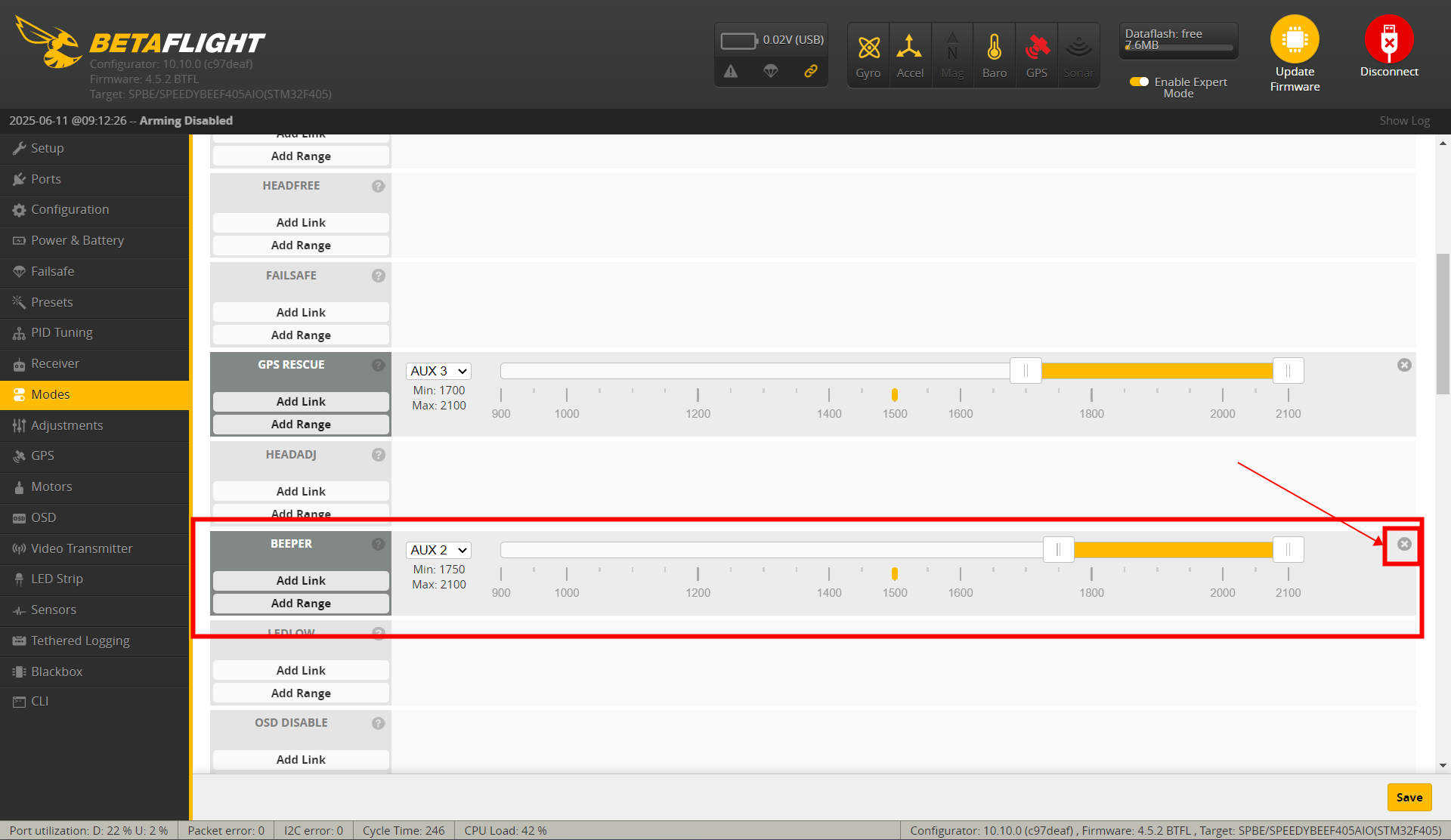Click the Update Firmware chip icon
Image resolution: width=1451 pixels, height=840 pixels.
(x=1295, y=39)
